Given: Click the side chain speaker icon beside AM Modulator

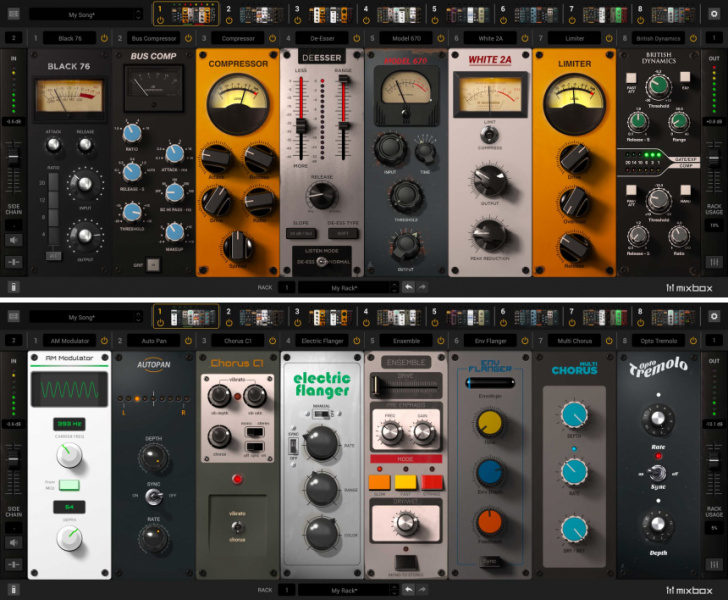Looking at the screenshot, I should (13, 542).
